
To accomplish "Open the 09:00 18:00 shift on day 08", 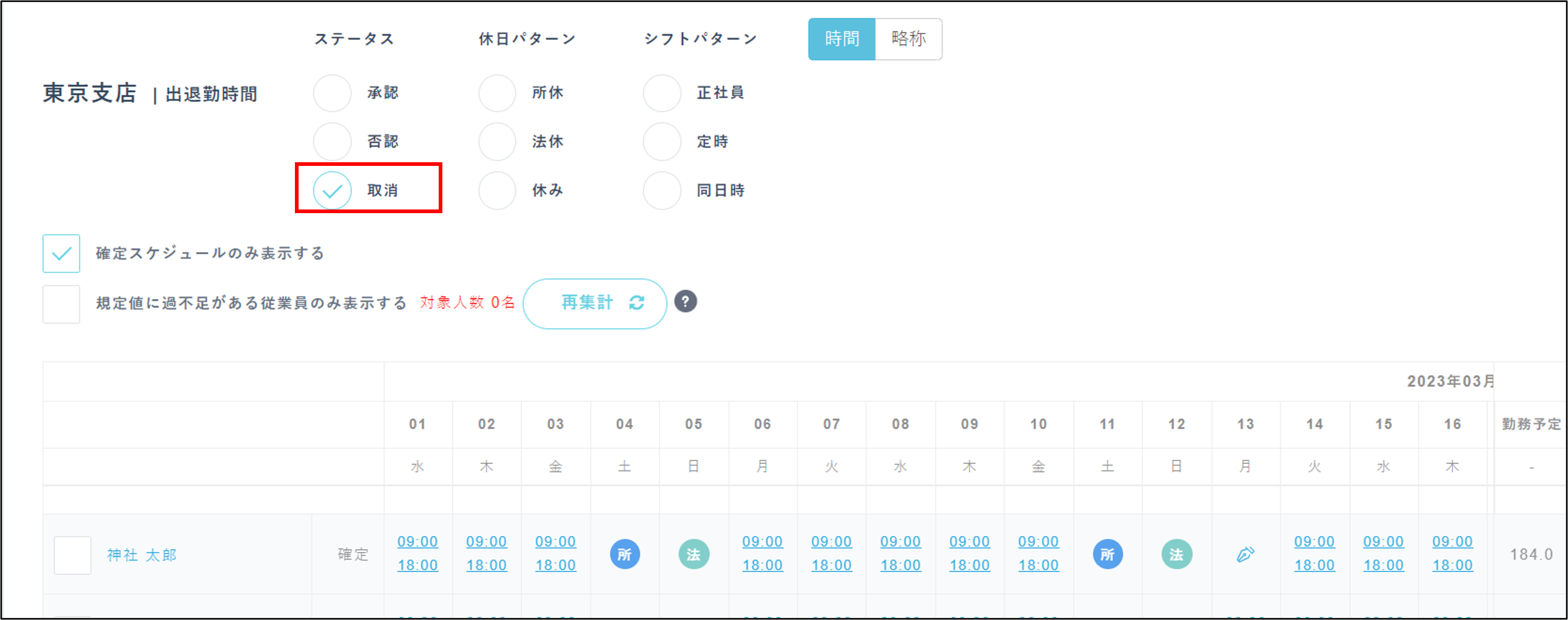I will pyautogui.click(x=900, y=553).
